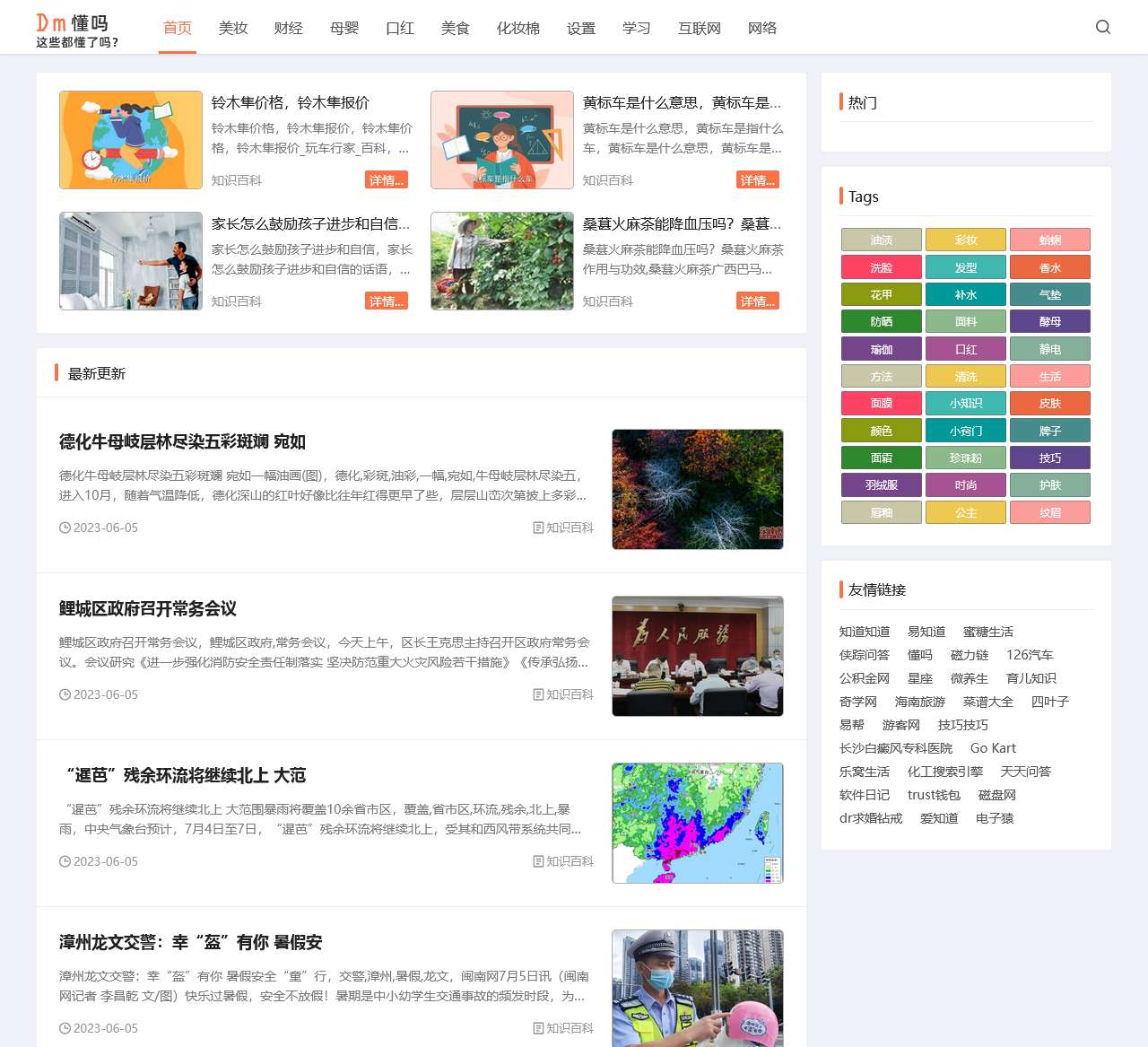Click 知识百科 label under 铃木隼价格 feature

coord(235,179)
